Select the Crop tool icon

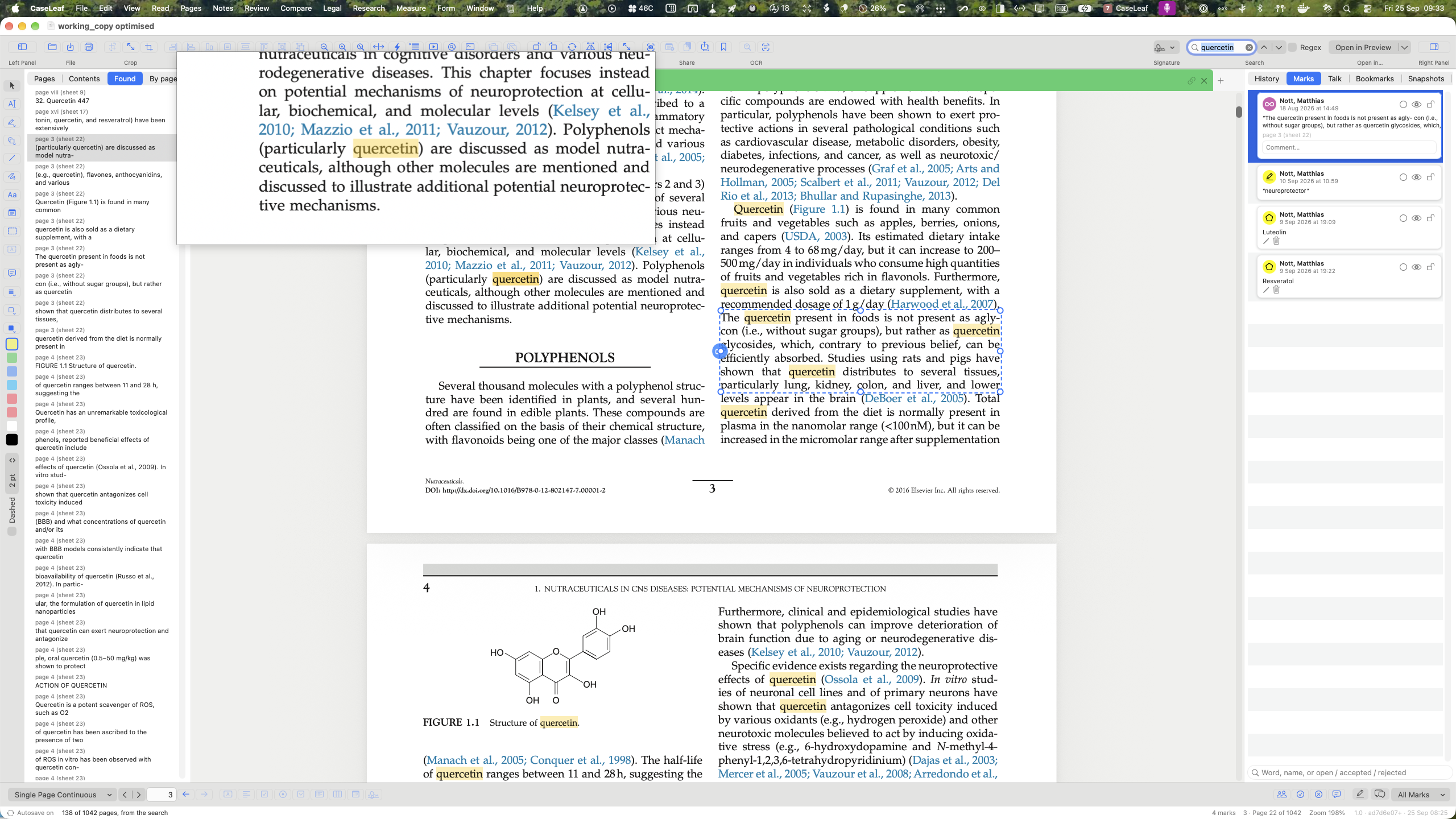(149, 47)
